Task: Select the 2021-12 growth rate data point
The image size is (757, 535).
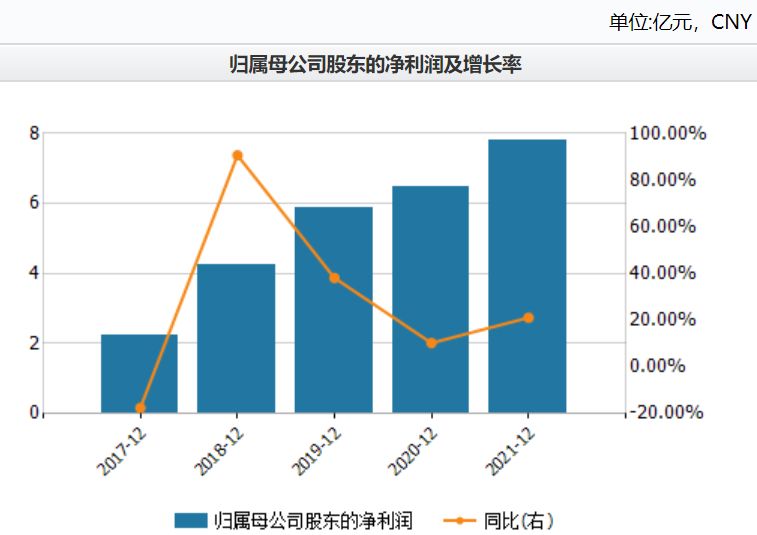Action: click(529, 318)
